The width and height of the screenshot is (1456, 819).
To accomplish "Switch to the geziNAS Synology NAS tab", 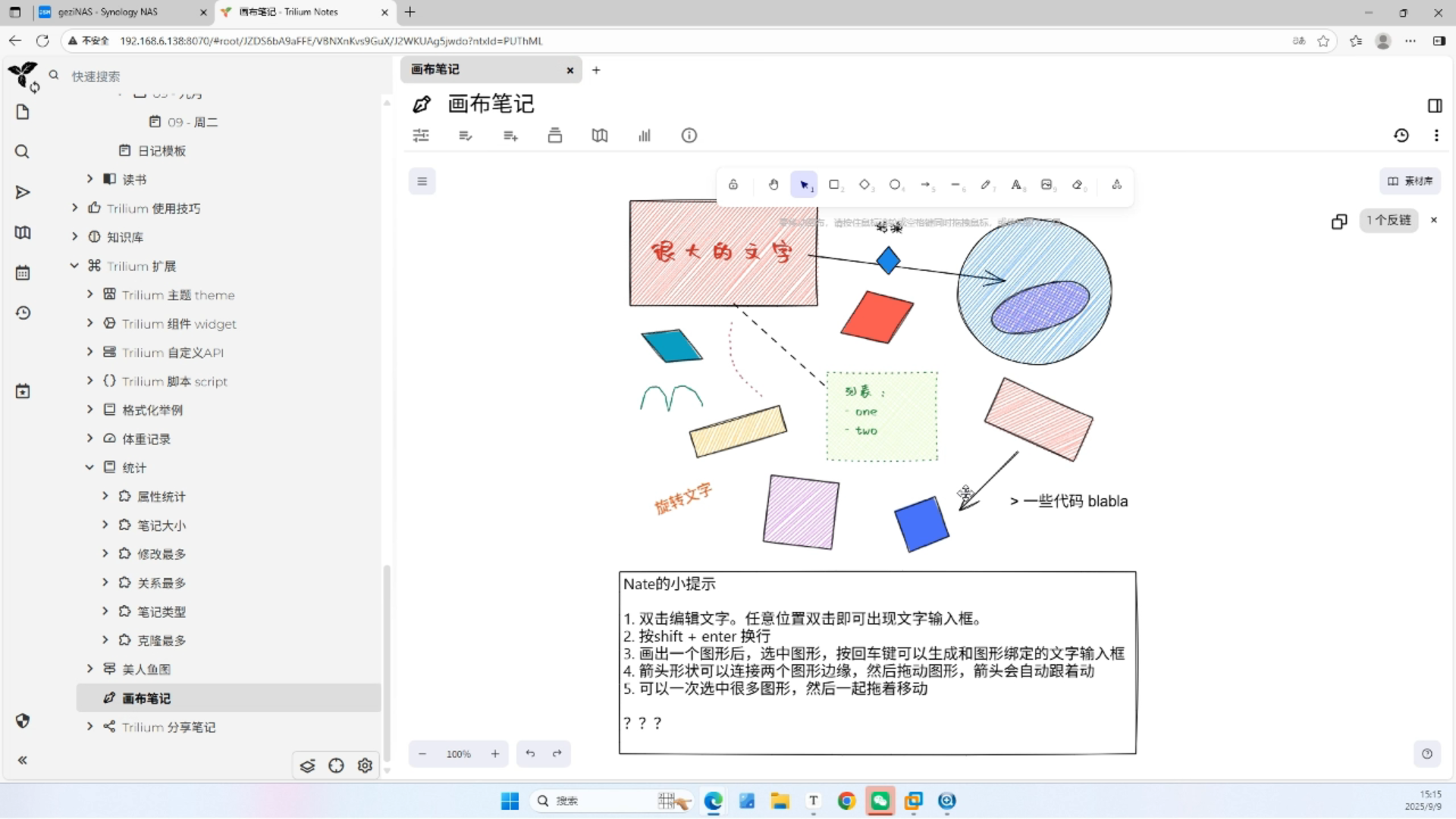I will (x=108, y=12).
